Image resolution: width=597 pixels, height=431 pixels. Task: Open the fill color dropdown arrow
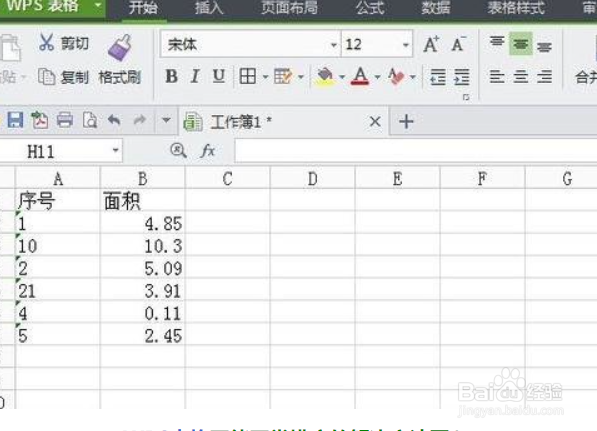point(342,77)
